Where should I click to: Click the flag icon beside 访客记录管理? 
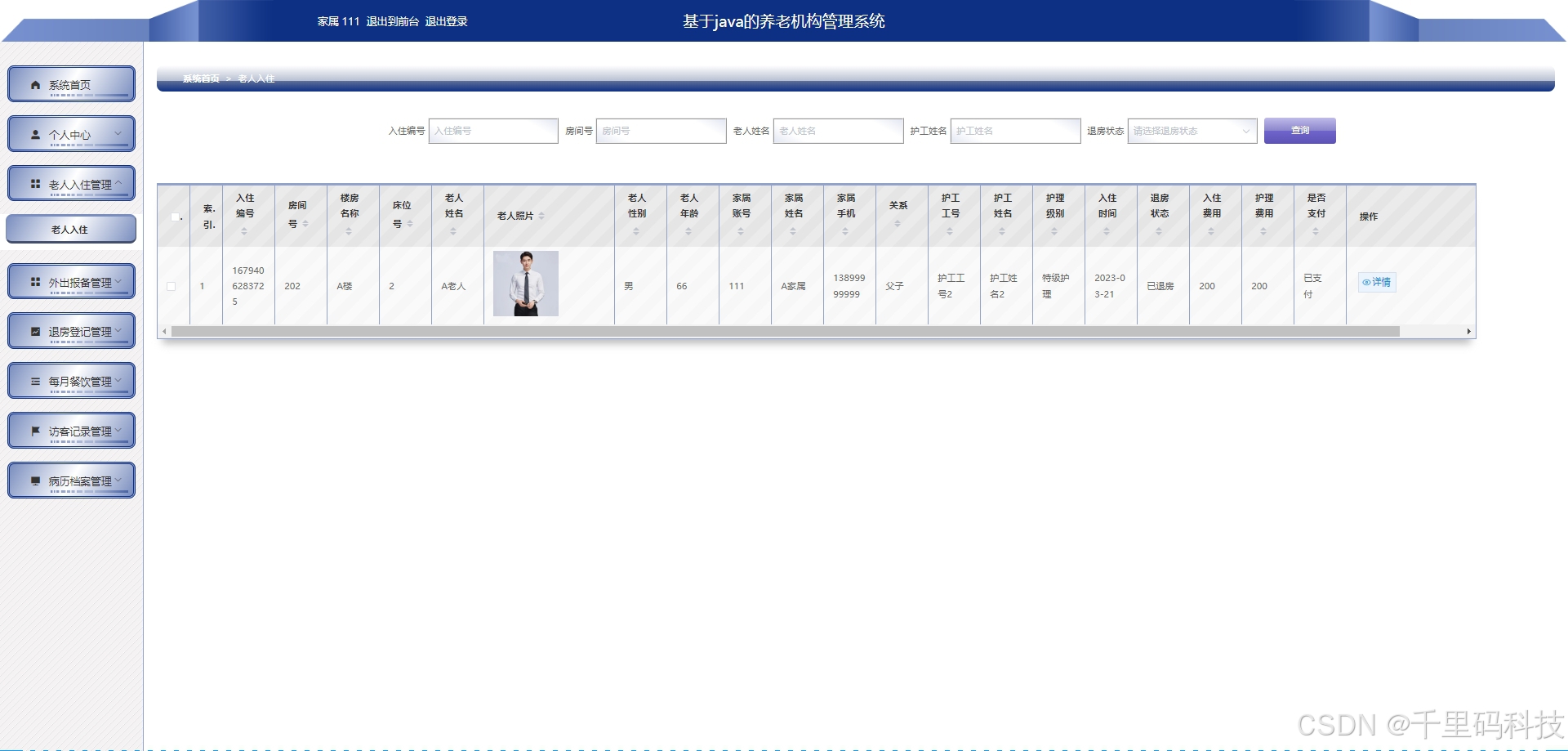(35, 431)
